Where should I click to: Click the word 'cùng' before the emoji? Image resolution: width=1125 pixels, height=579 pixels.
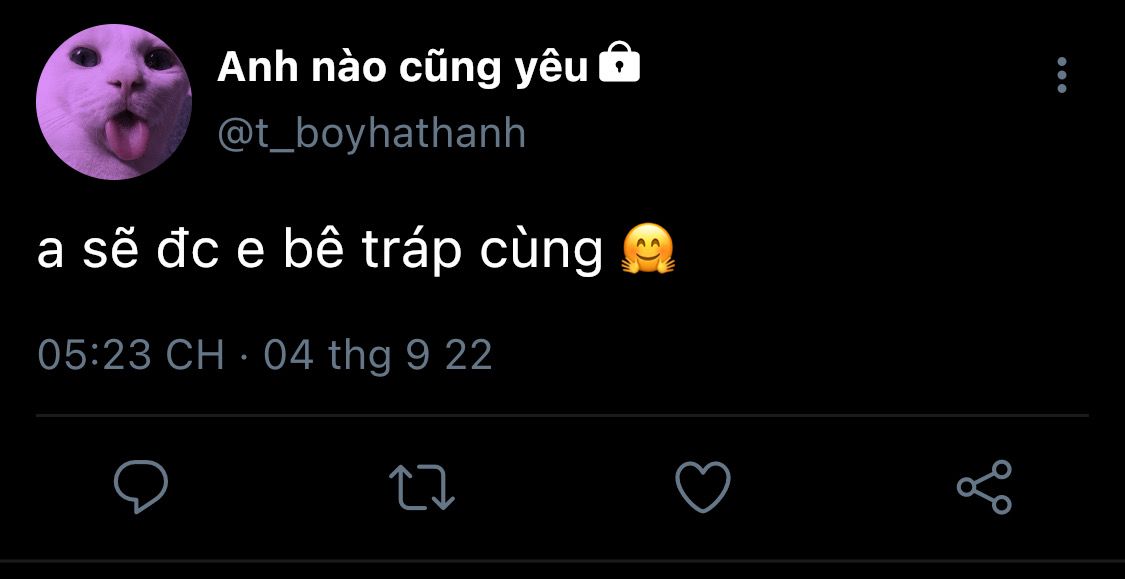click(x=542, y=251)
